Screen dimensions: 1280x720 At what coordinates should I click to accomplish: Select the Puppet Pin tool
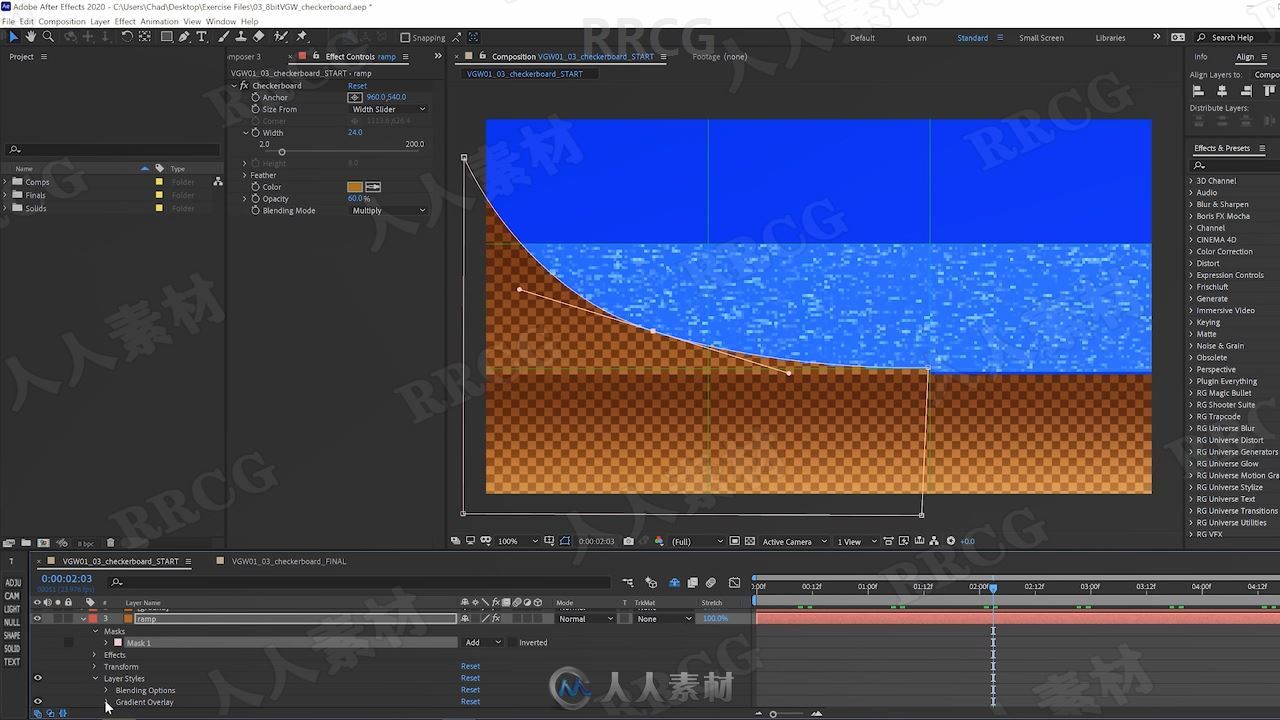(x=301, y=37)
